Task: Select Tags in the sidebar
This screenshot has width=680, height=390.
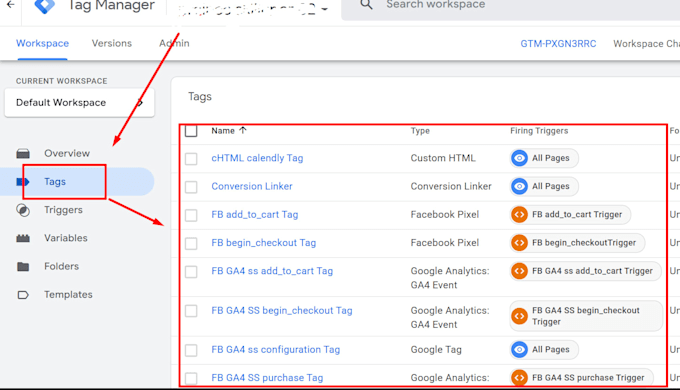Action: (55, 182)
